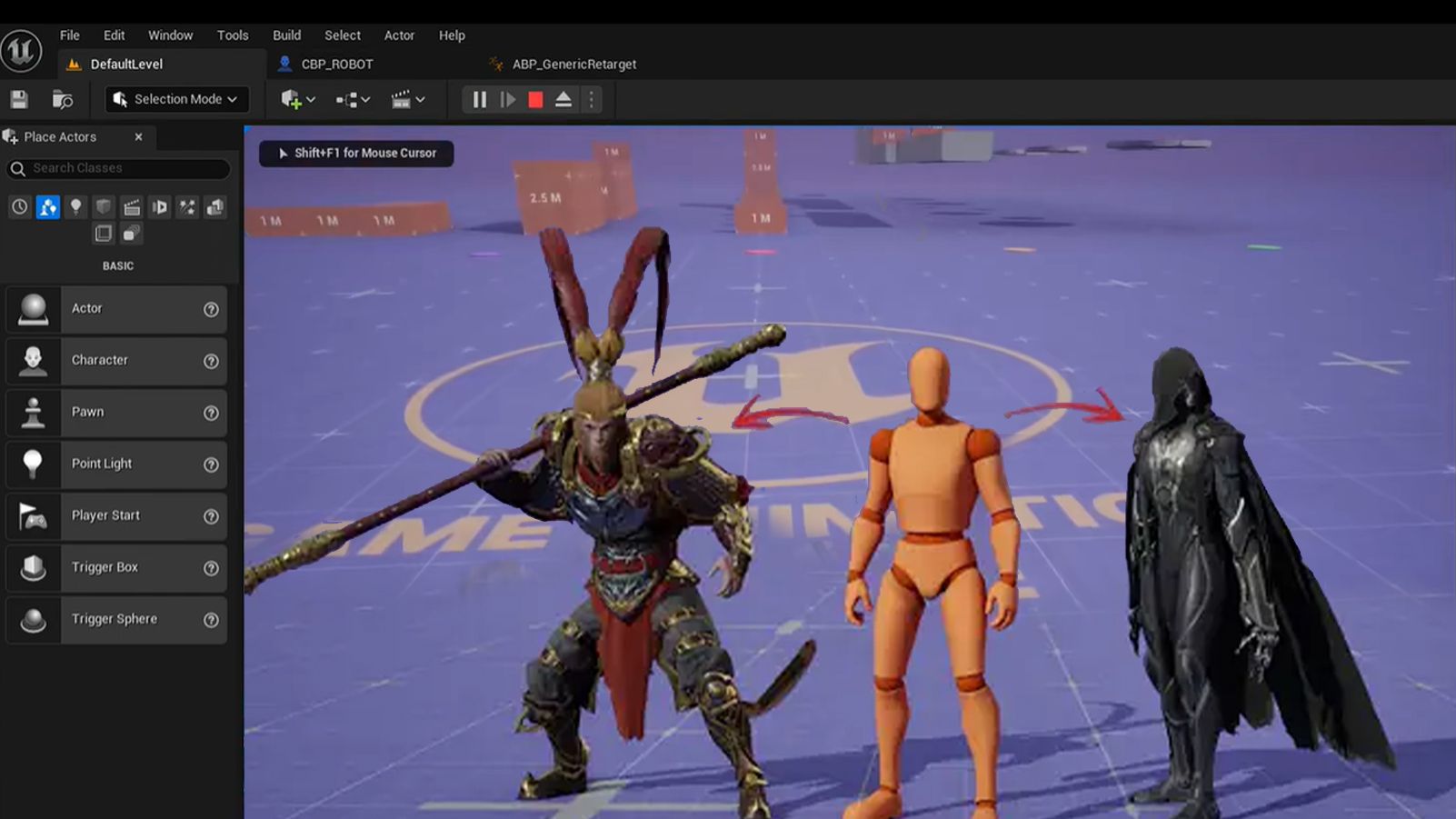1456x819 pixels.
Task: Open help for Point Light
Action: (211, 465)
